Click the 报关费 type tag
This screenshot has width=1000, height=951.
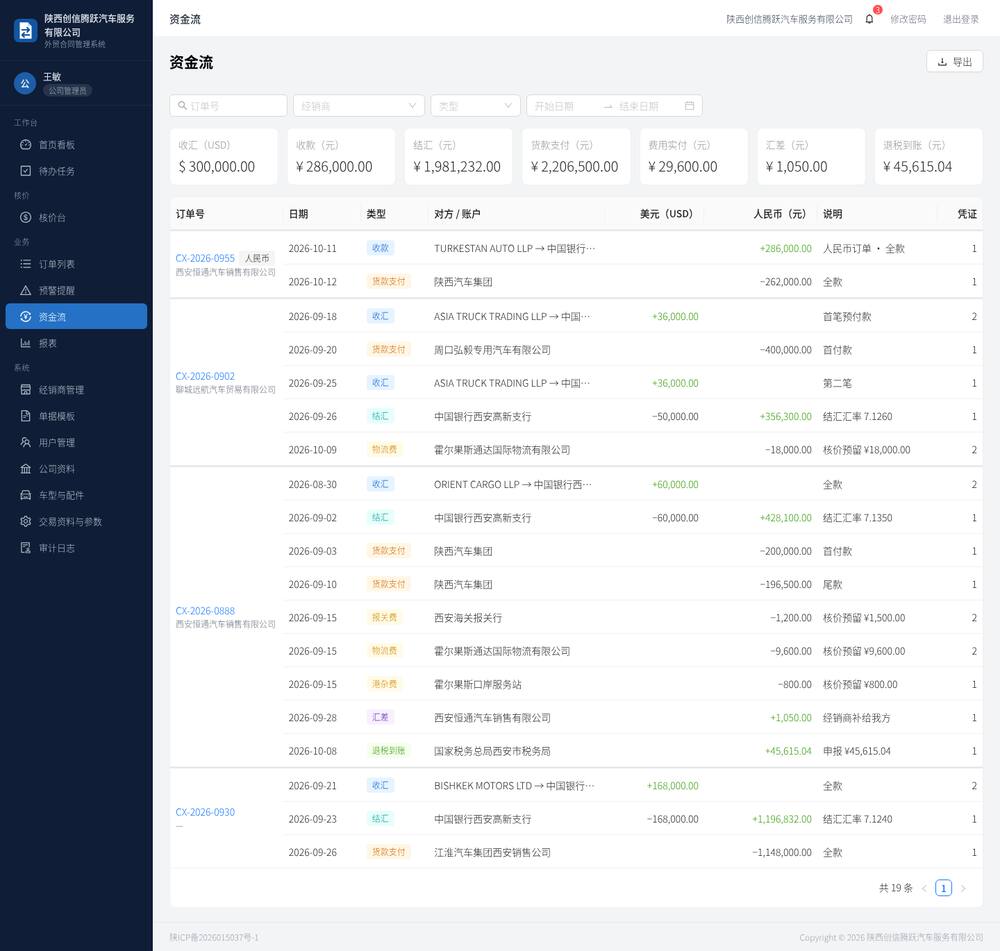(x=385, y=617)
